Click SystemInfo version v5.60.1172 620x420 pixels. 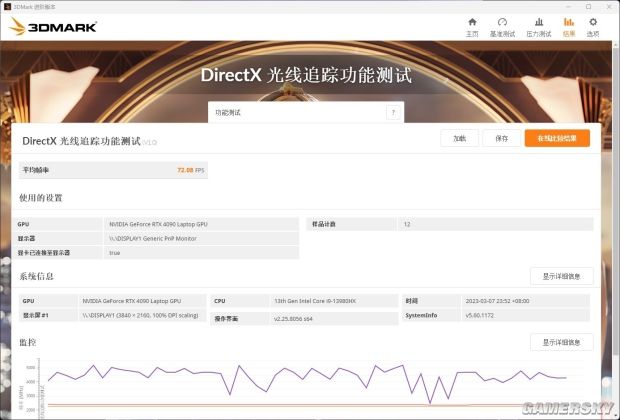[x=479, y=315]
